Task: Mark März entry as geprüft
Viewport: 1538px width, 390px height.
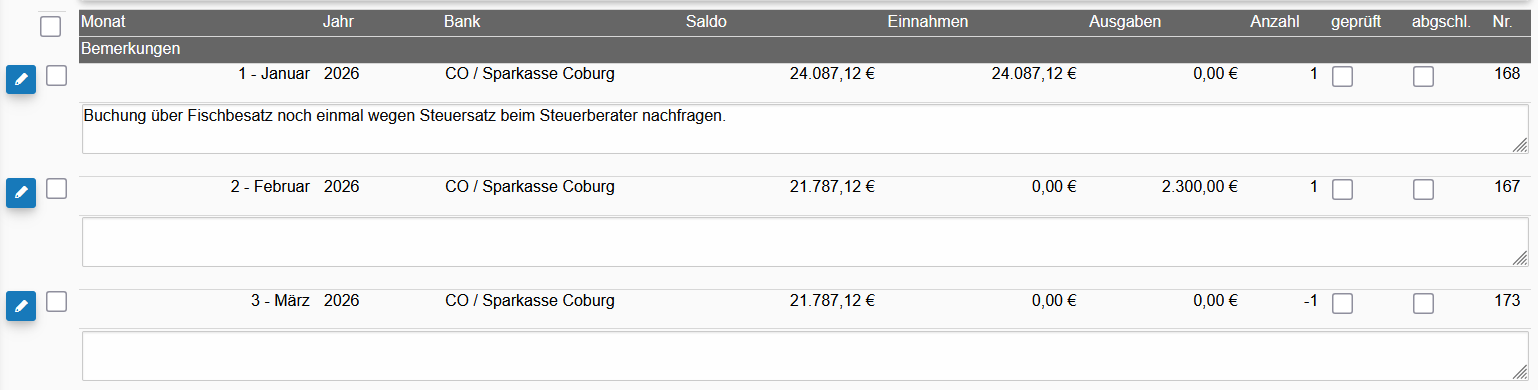Action: tap(1343, 303)
